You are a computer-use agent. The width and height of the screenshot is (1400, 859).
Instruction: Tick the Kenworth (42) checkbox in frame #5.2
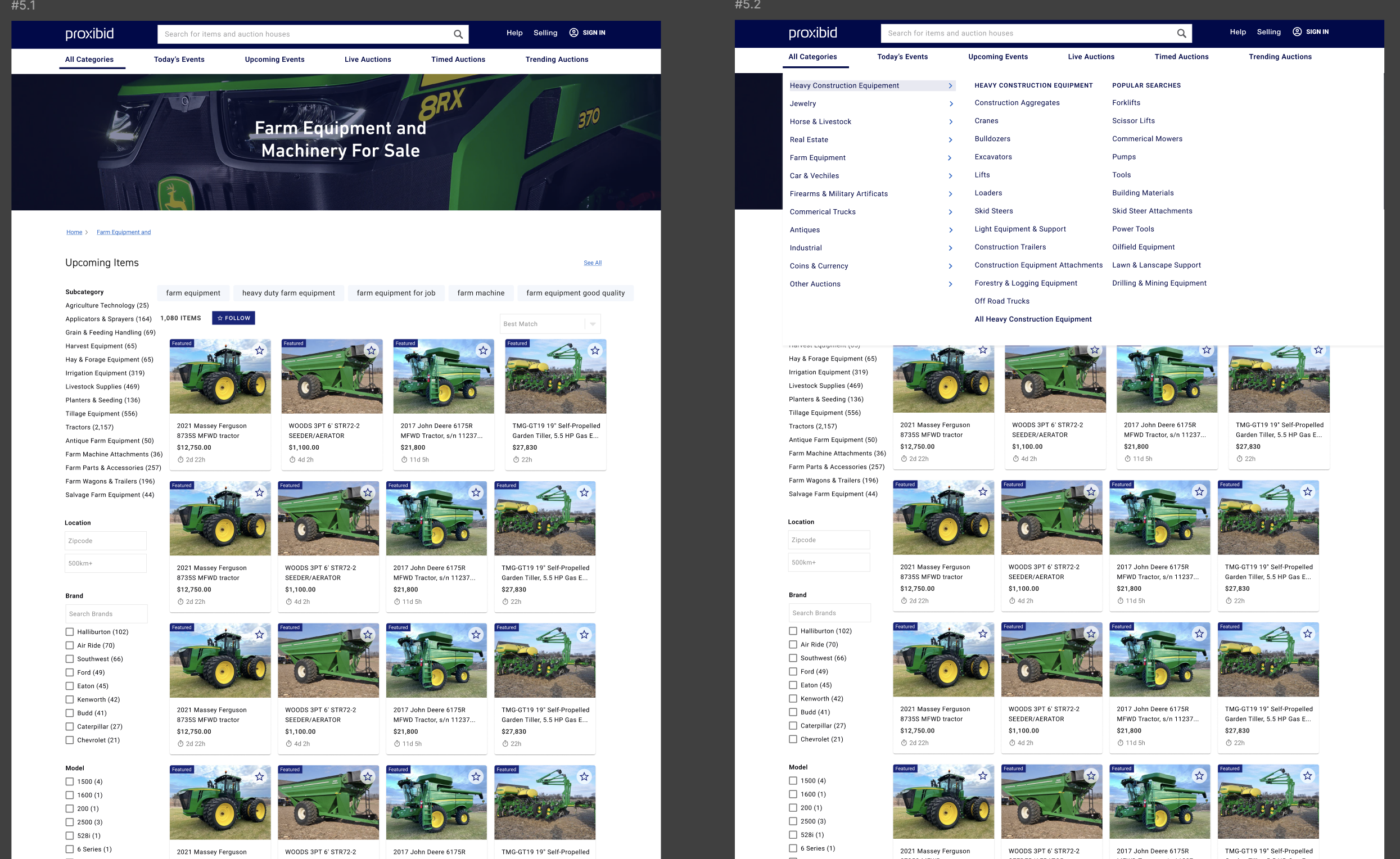click(x=793, y=699)
